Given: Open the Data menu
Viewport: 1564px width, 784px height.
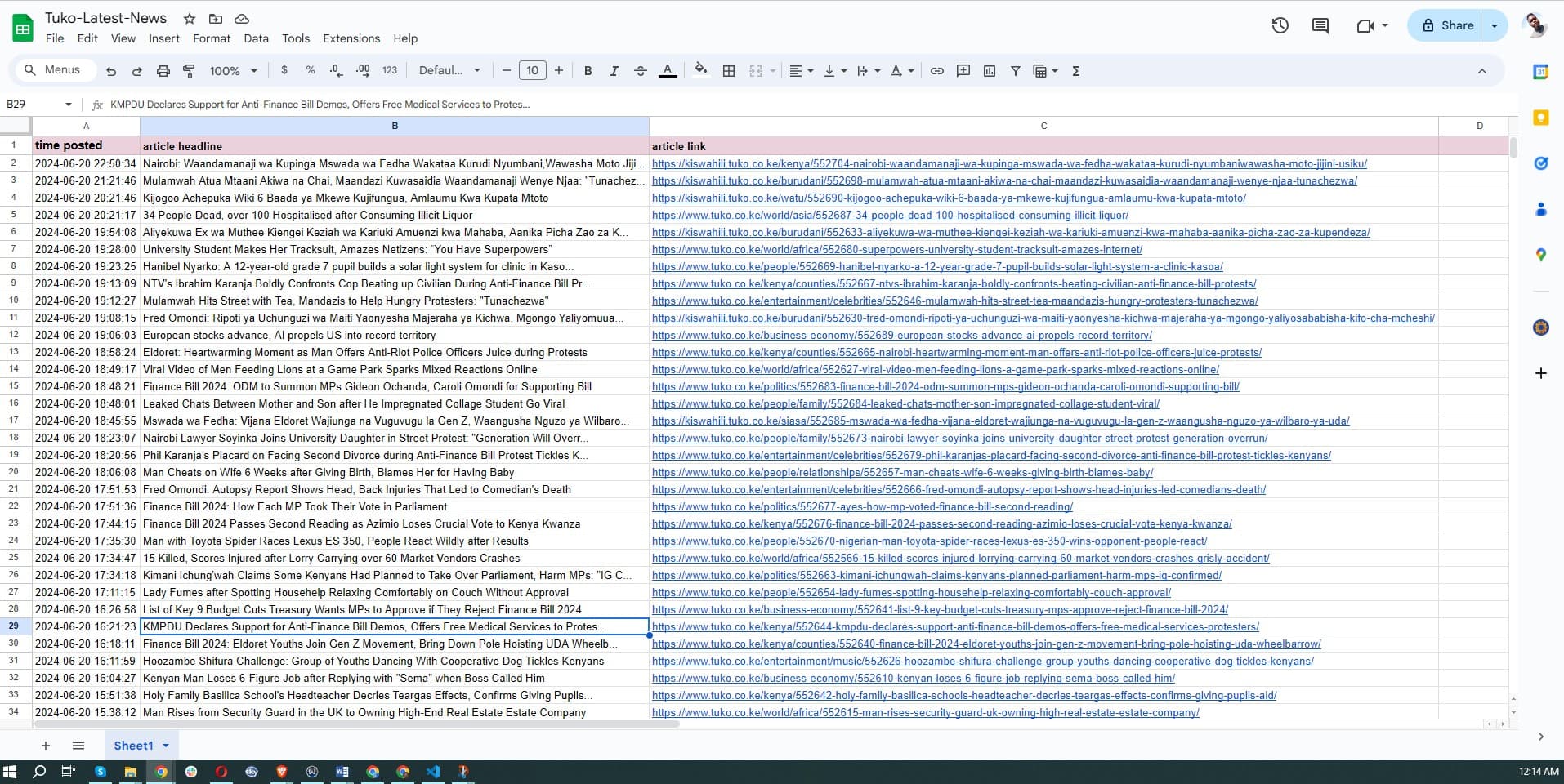Looking at the screenshot, I should click(x=255, y=38).
